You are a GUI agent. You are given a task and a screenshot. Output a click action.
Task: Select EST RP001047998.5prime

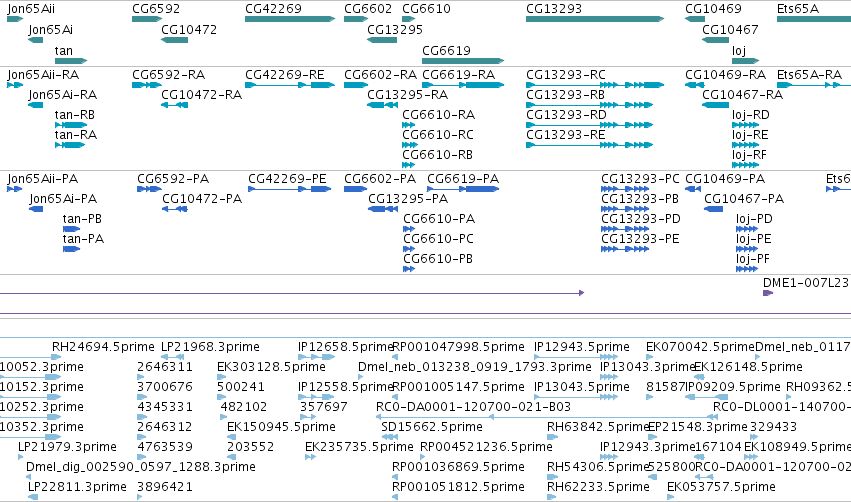458,347
